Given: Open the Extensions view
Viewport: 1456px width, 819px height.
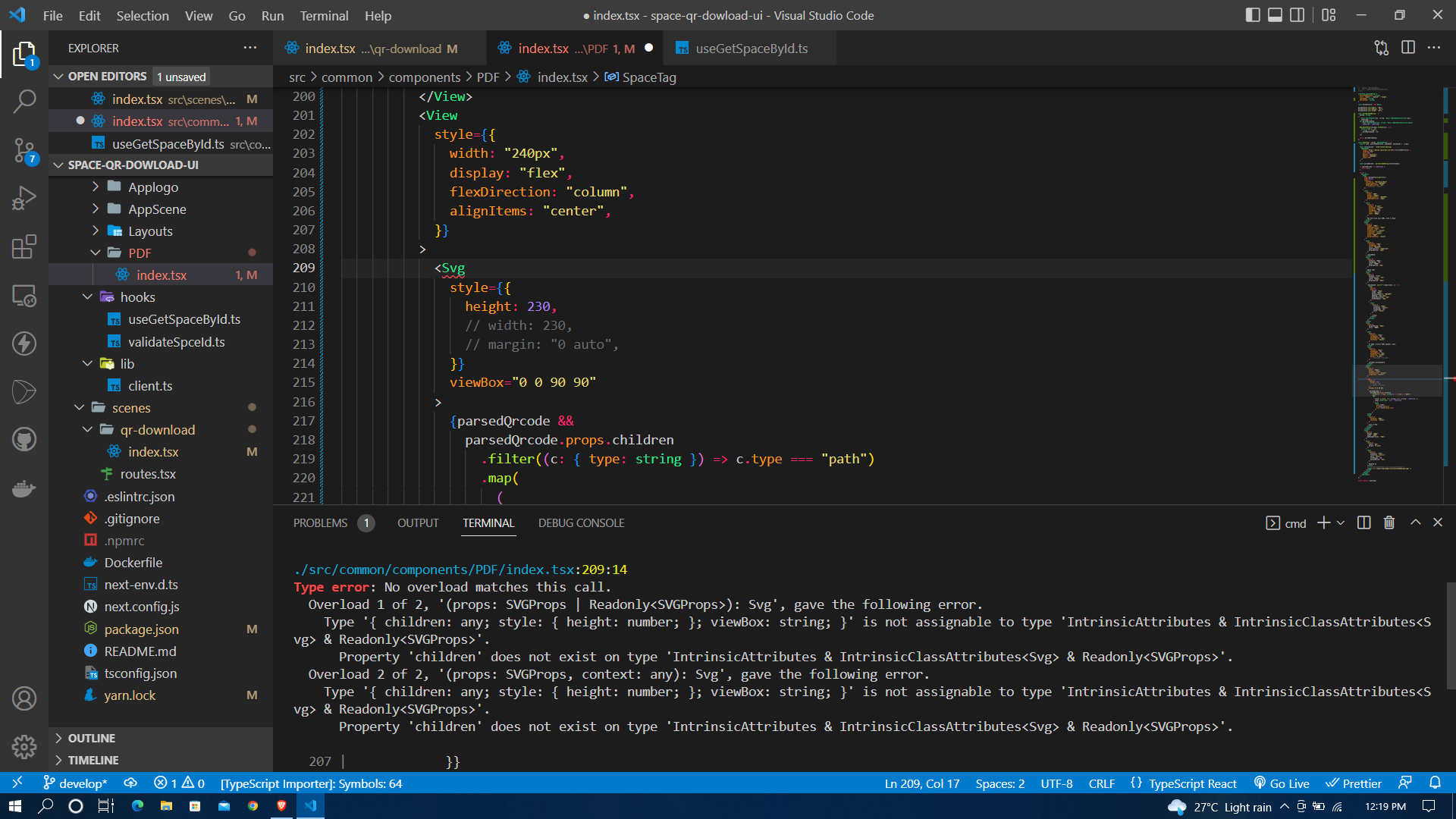Looking at the screenshot, I should pyautogui.click(x=25, y=246).
